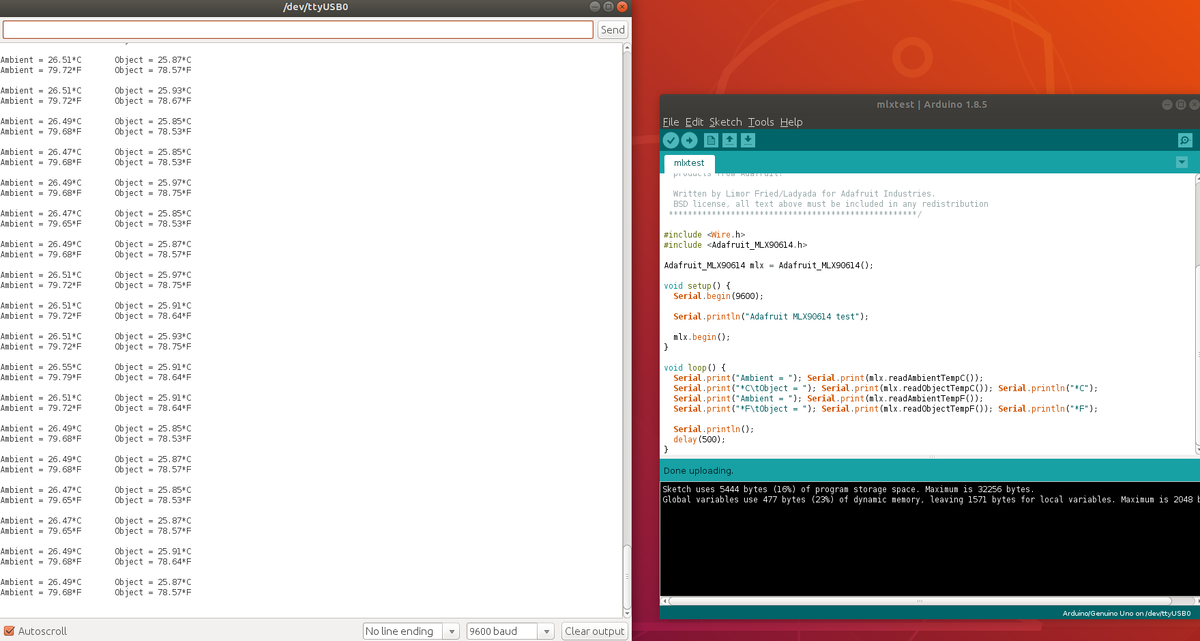Click the mlxtest | Arduino 1.8.5 title bar
This screenshot has height=641, width=1200.
click(931, 104)
